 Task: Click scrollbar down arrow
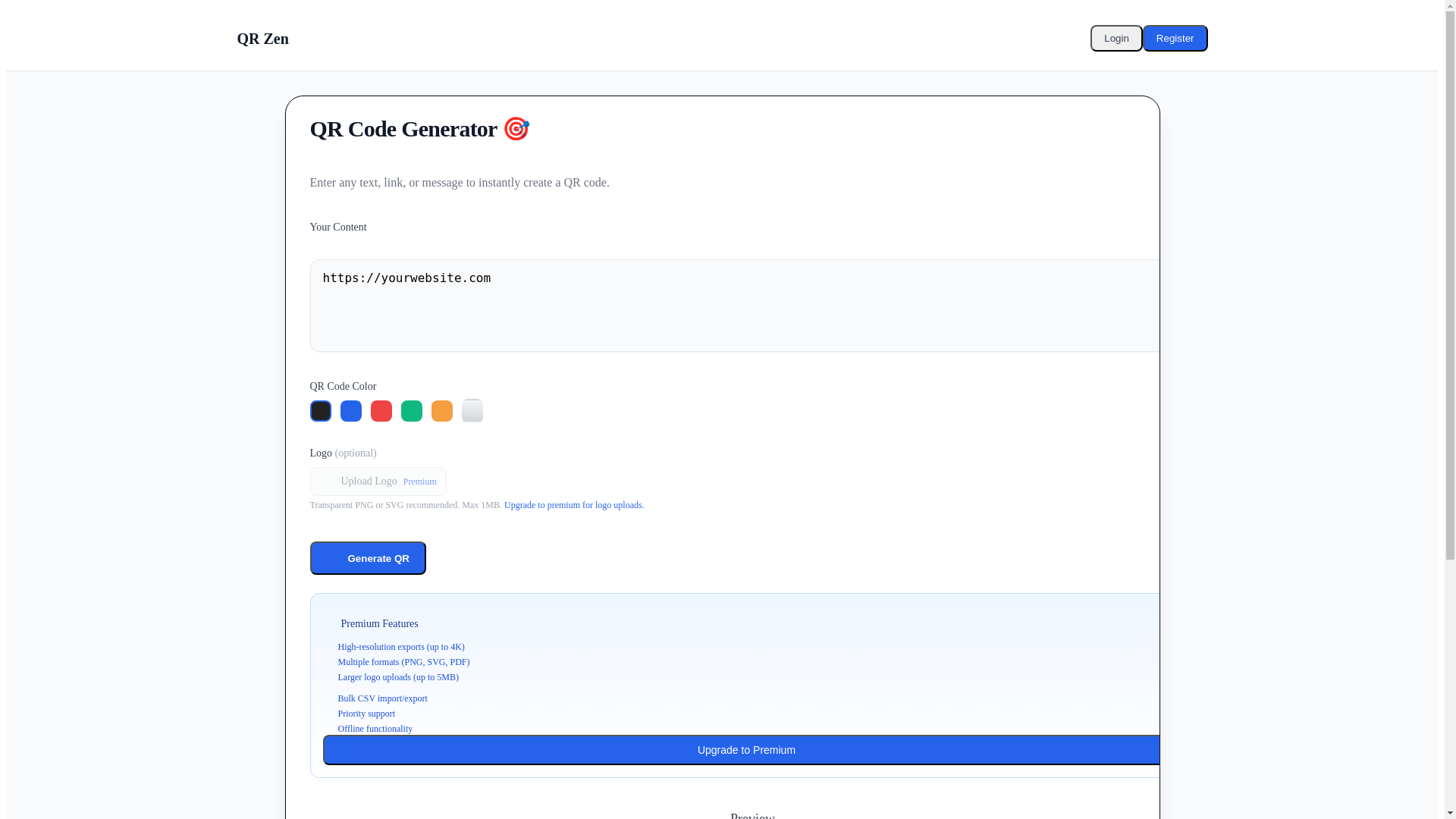pos(1448,813)
